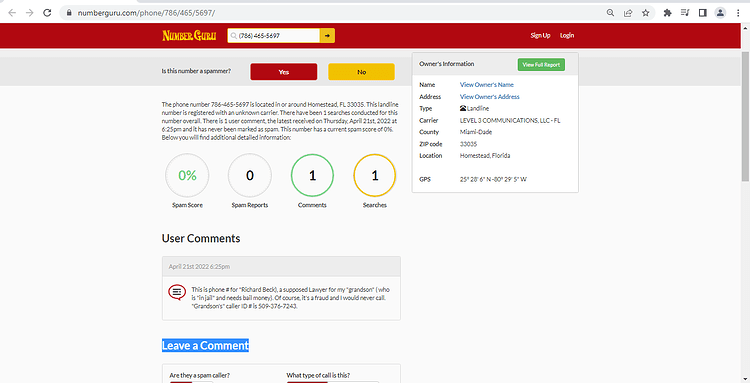
Task: Click the View Full Report button
Action: click(541, 65)
